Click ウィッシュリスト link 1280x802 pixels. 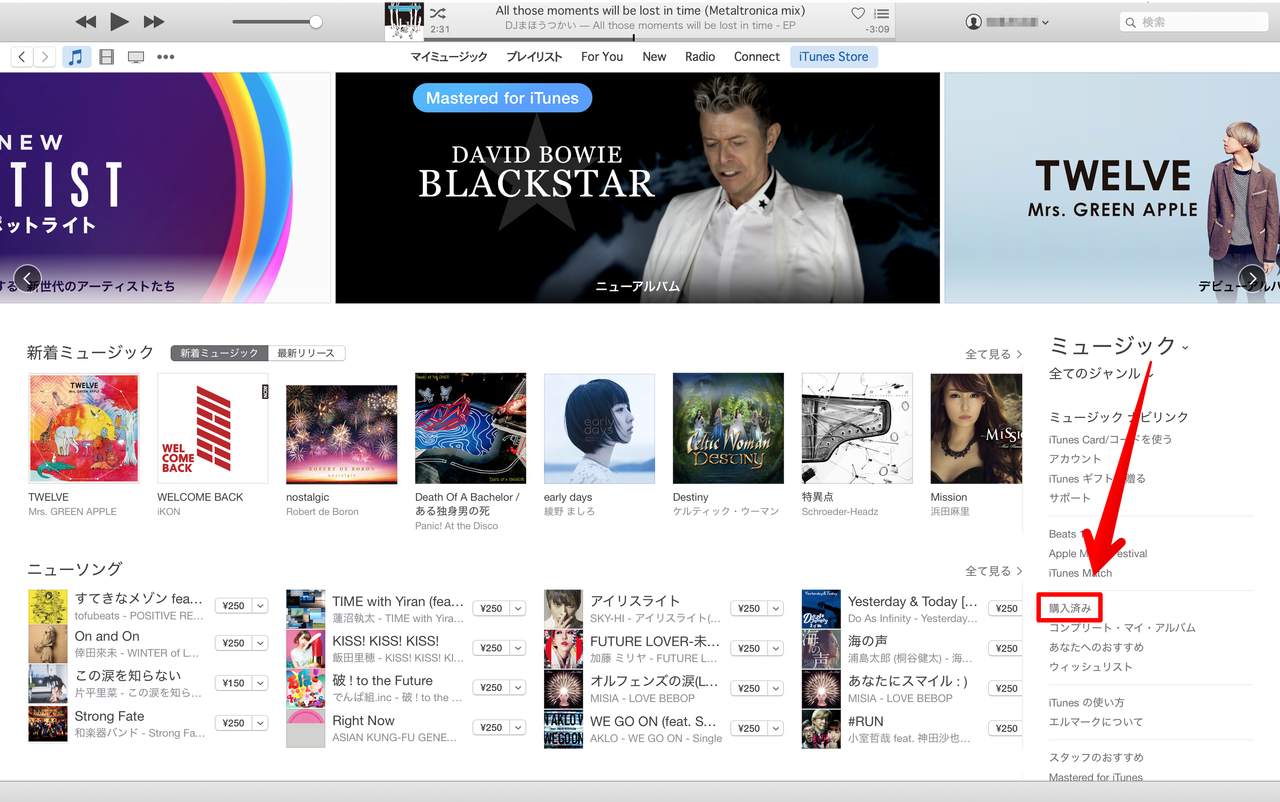(x=1091, y=667)
